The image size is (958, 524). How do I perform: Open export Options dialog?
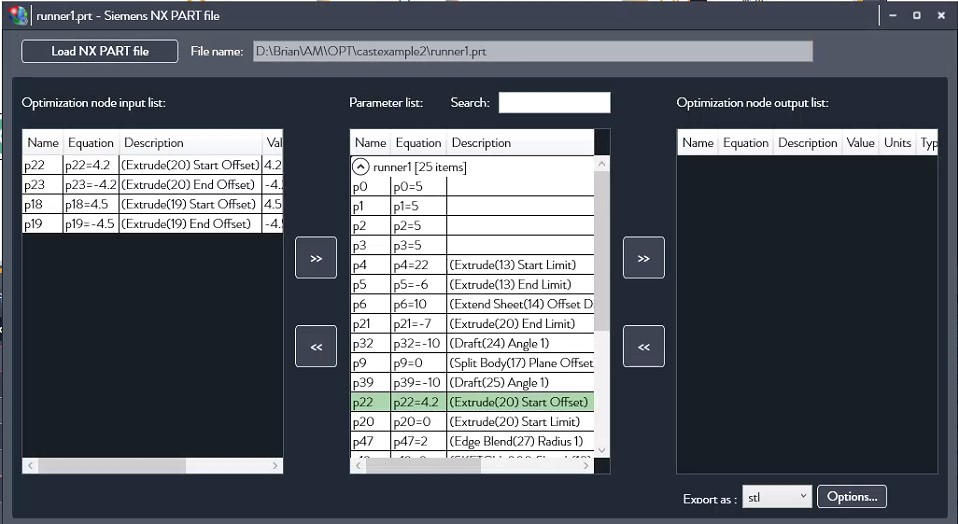pyautogui.click(x=852, y=497)
